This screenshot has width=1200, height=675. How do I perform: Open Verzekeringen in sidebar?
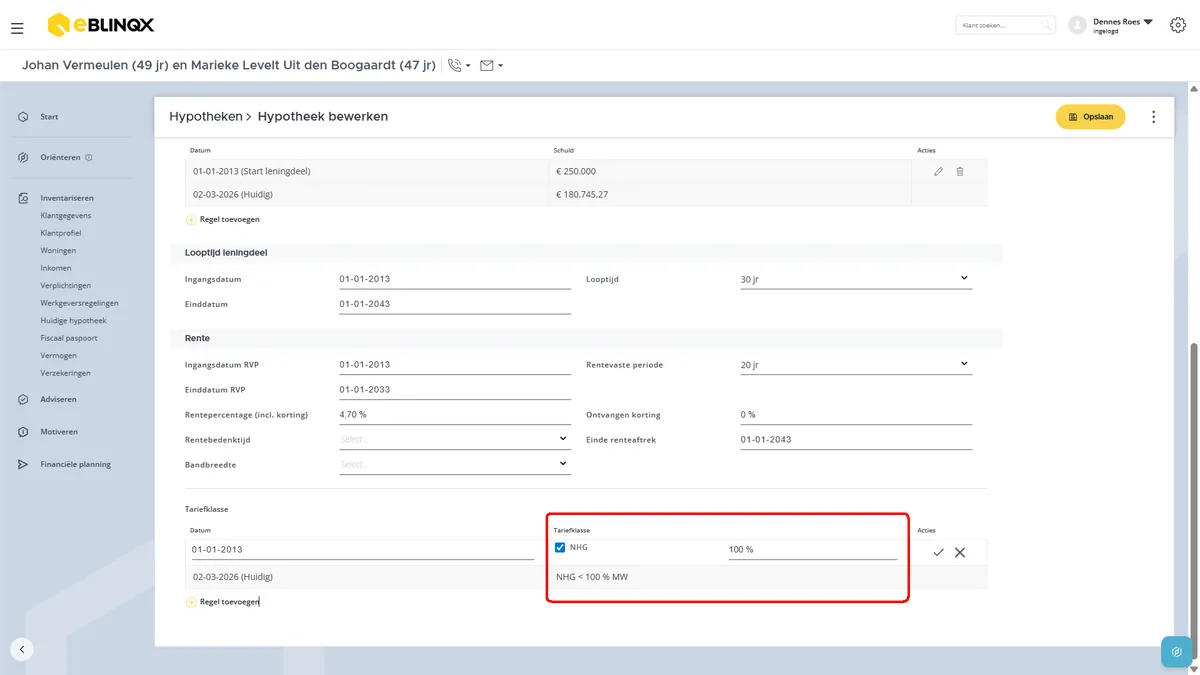point(65,373)
